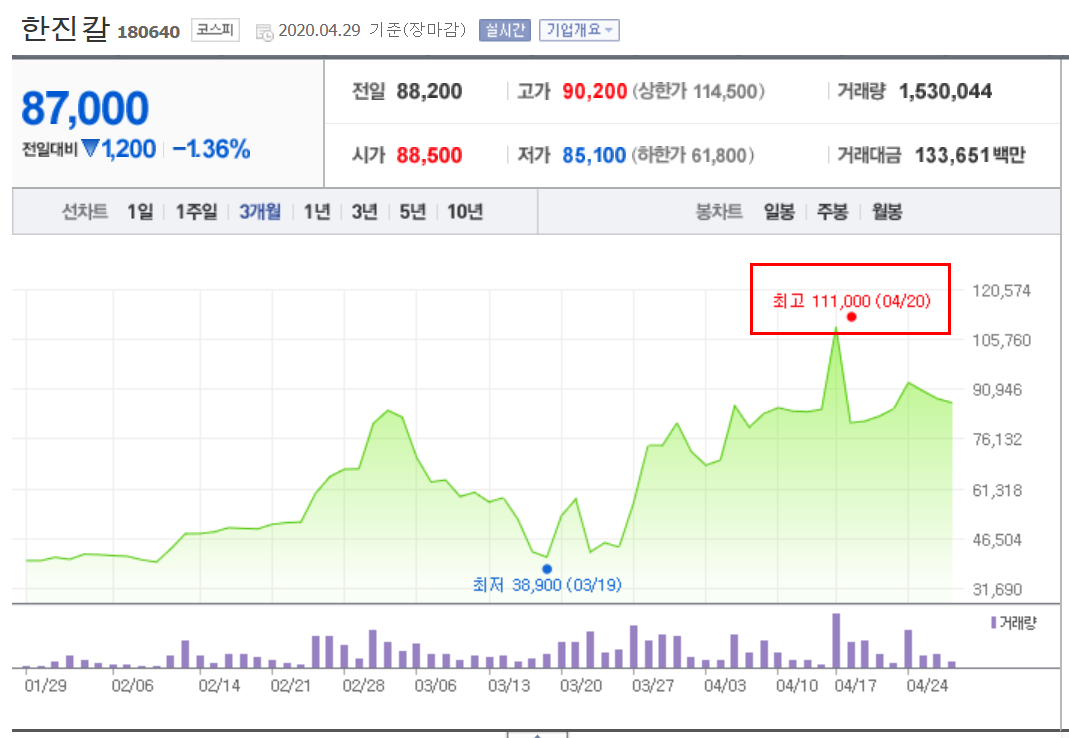Enable 실시간 real-time mode
The image size is (1069, 738).
[x=504, y=30]
